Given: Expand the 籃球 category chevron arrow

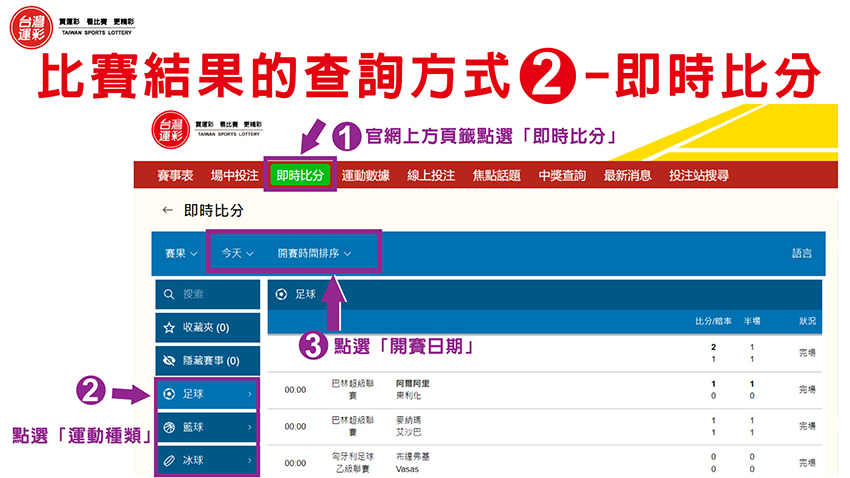Looking at the screenshot, I should (x=249, y=428).
